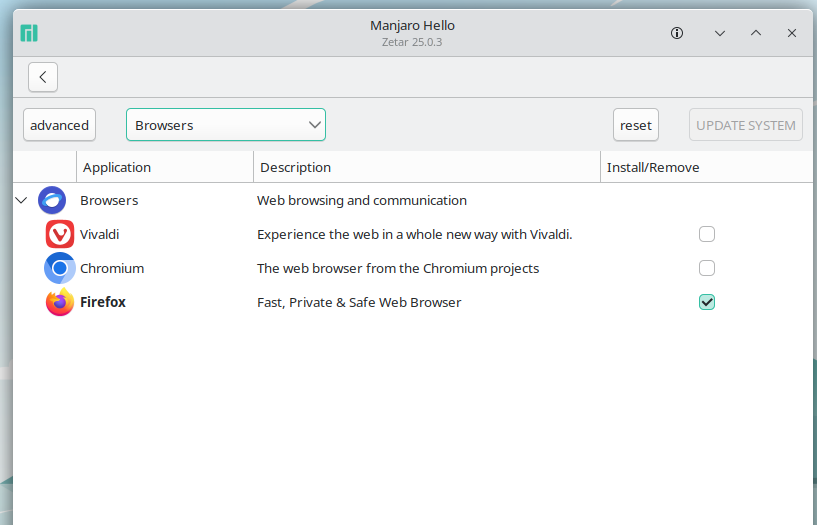Minimize the Manjaro Hello window
Viewport: 817px width, 525px height.
click(x=720, y=33)
